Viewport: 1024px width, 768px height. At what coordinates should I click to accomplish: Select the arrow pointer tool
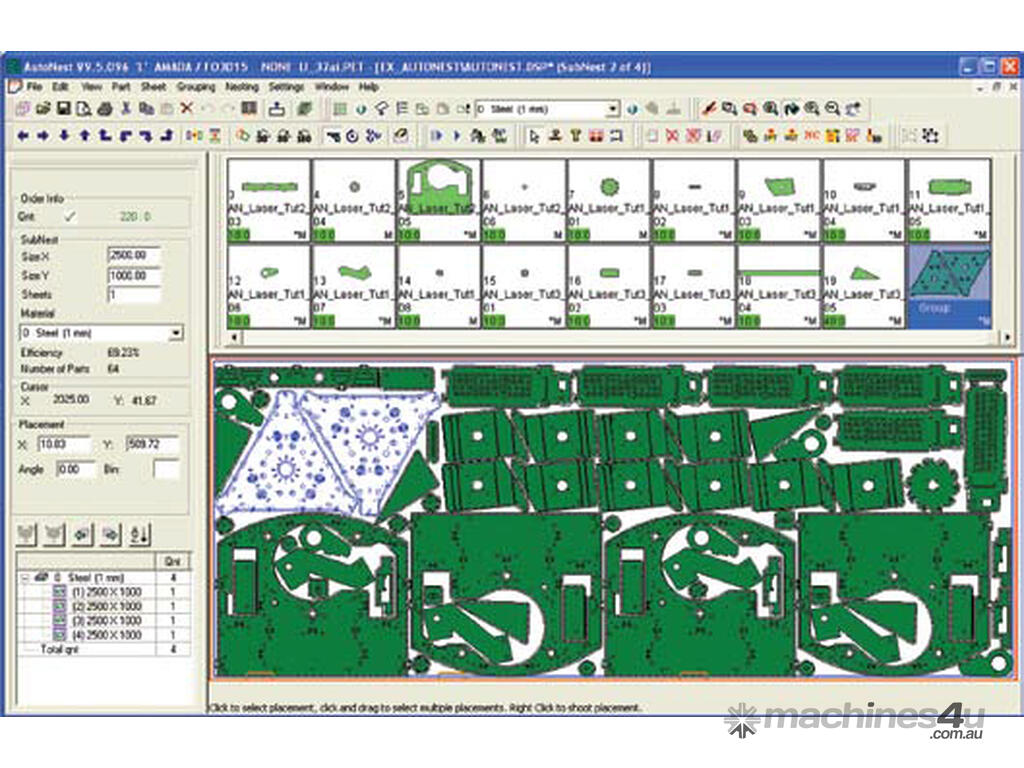[x=535, y=135]
